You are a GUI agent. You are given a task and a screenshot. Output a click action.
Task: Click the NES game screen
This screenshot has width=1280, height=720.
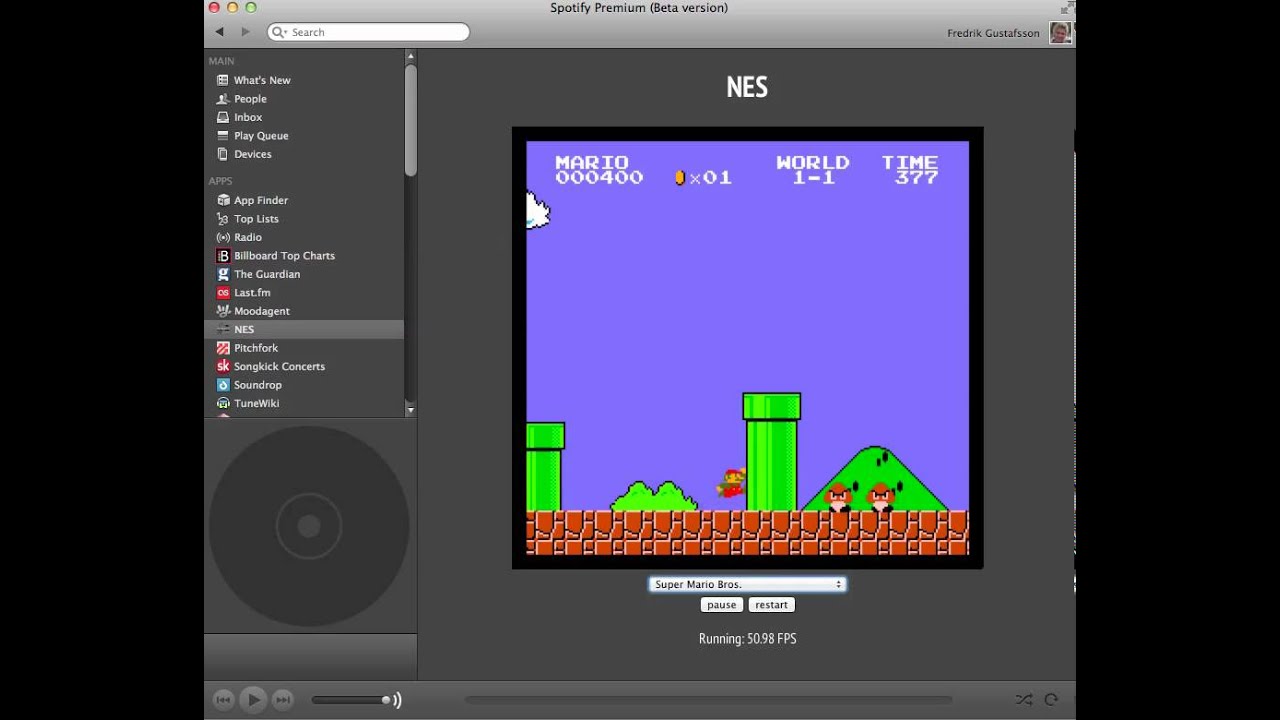(x=747, y=348)
